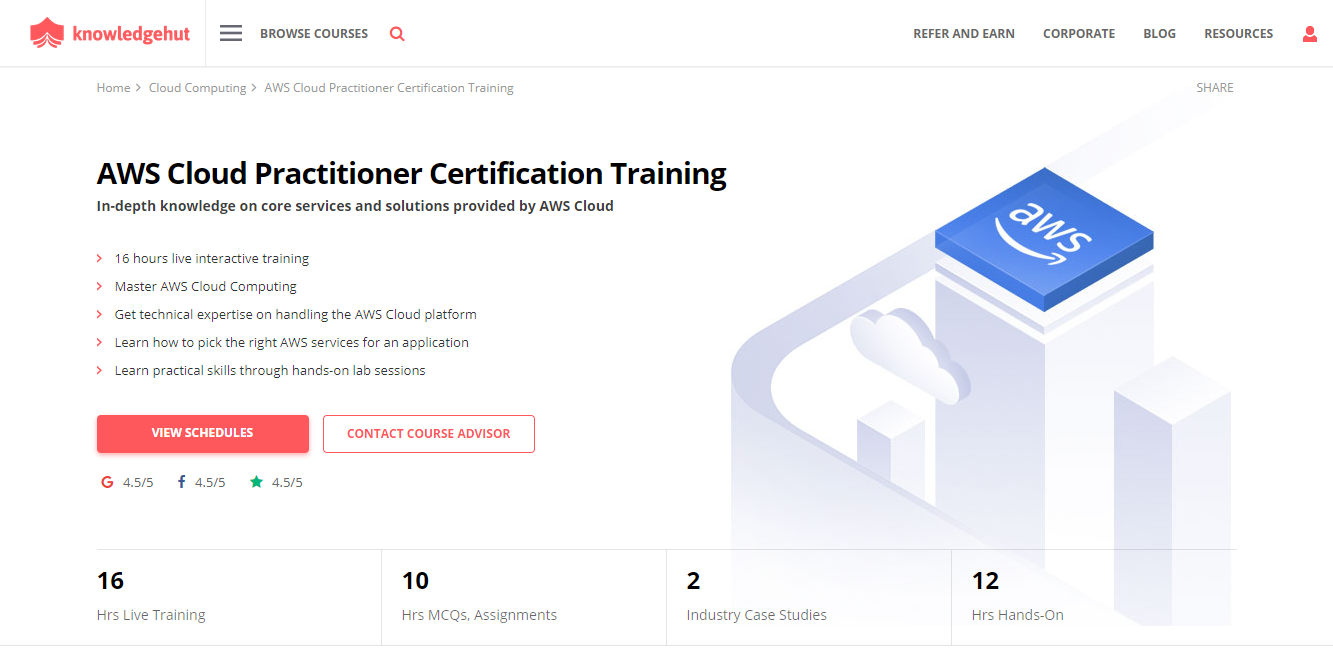Click the knowledgehut logo
The width and height of the screenshot is (1333, 648).
click(110, 32)
